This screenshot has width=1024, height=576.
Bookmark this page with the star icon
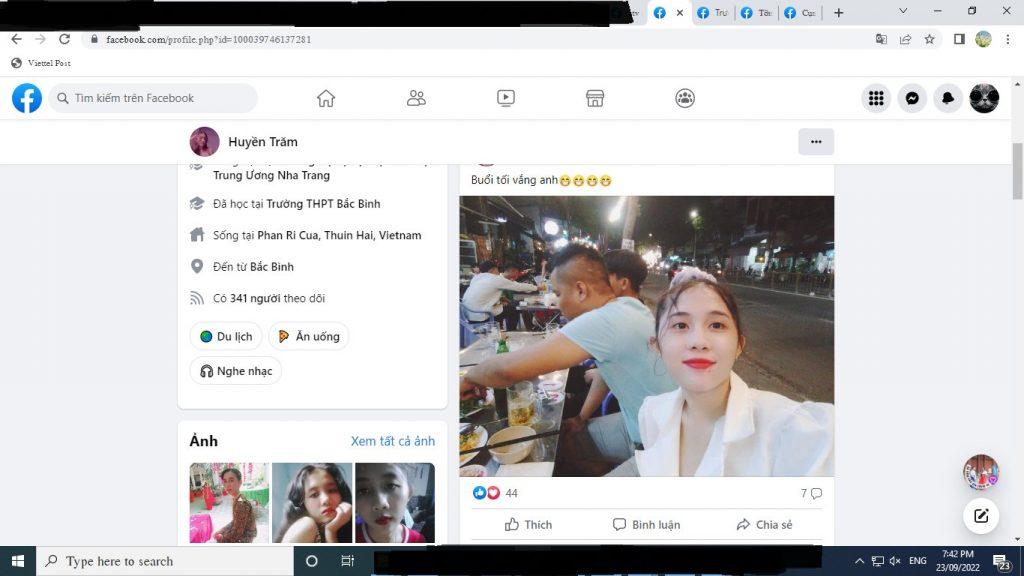coord(929,39)
